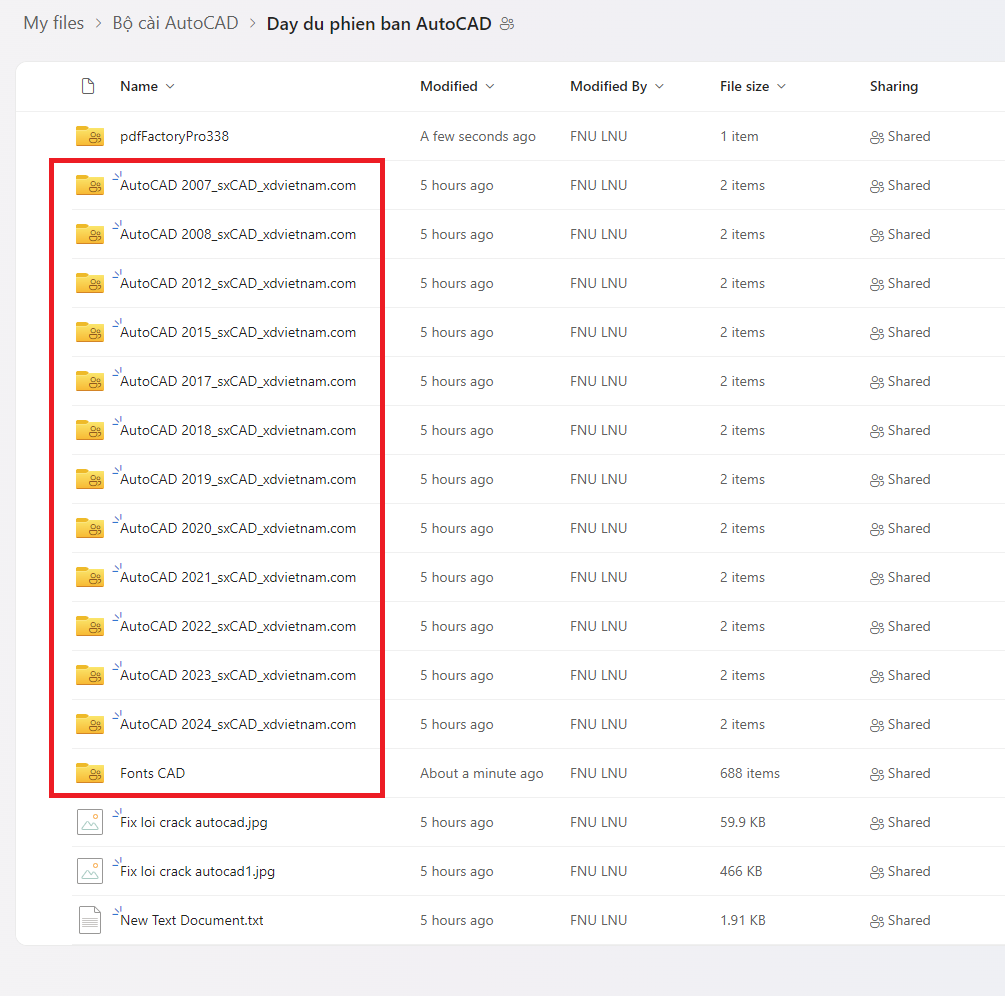Viewport: 1005px width, 996px height.
Task: Click the AutoCAD 2024 folder icon
Action: point(89,724)
